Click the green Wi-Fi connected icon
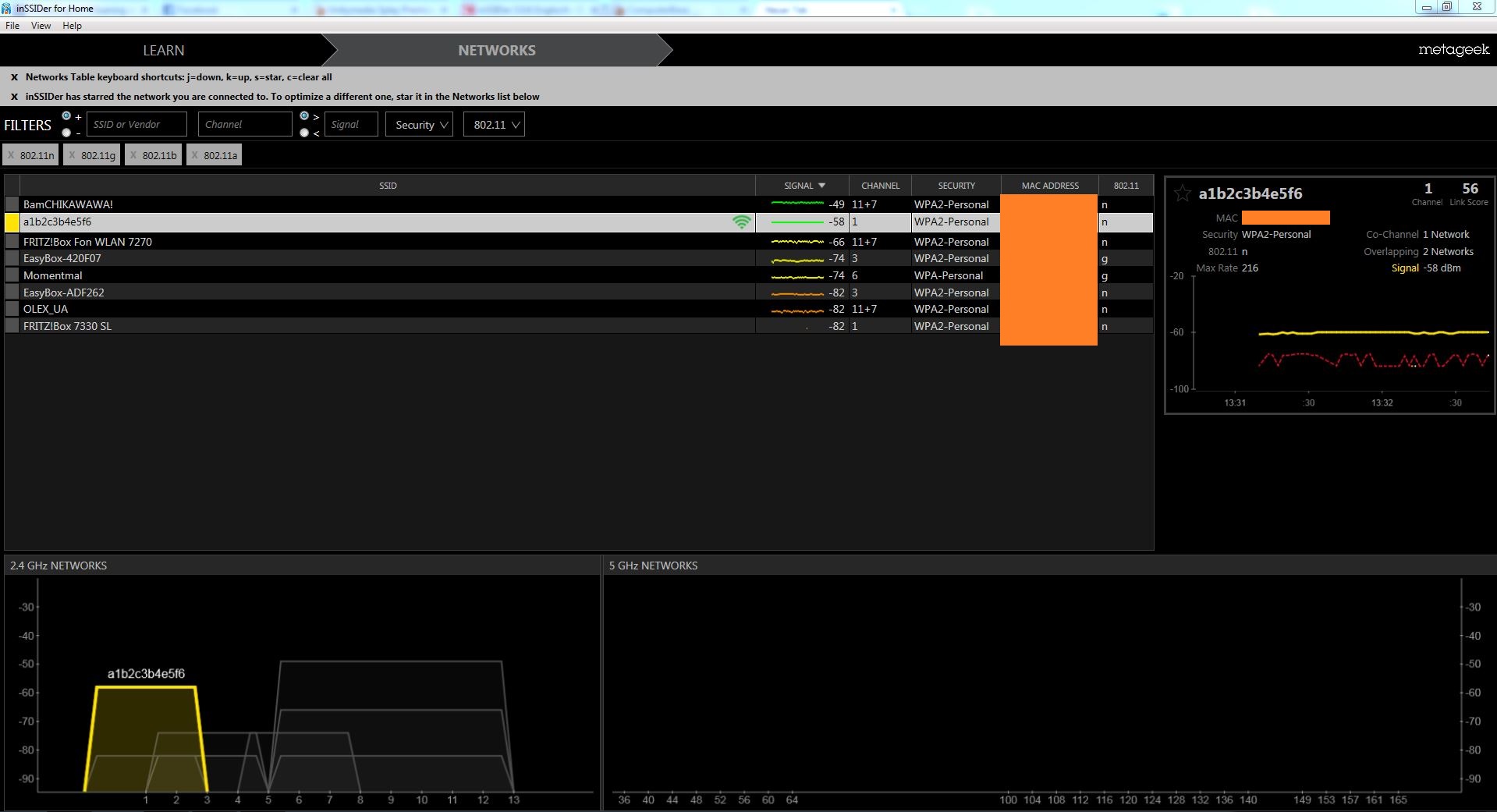Image resolution: width=1497 pixels, height=812 pixels. (x=742, y=222)
